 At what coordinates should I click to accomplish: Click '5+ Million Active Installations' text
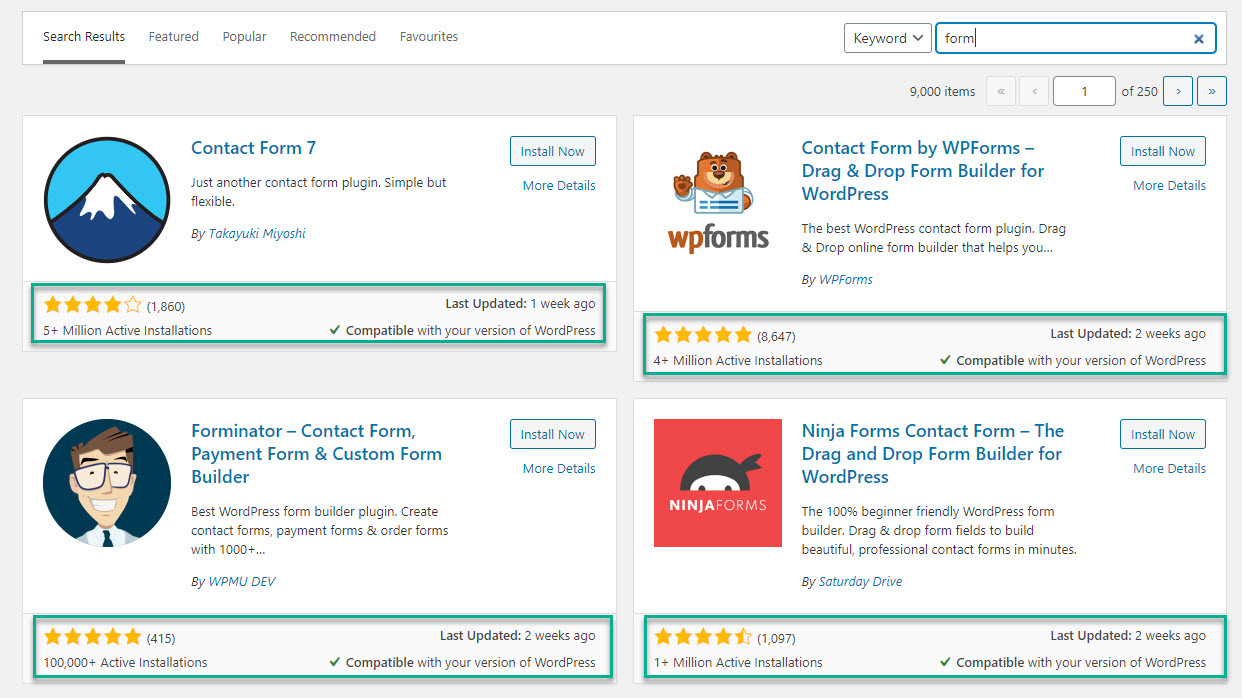(x=128, y=330)
